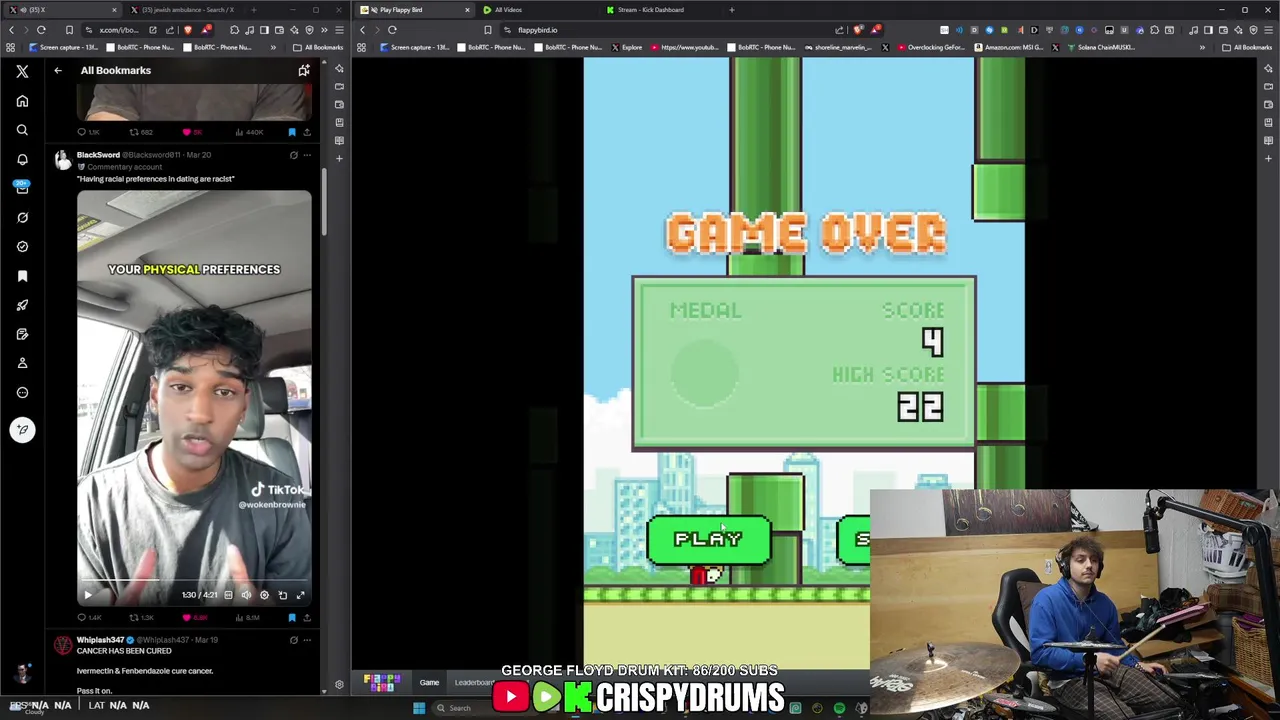Click tweet video progress bar
The width and height of the screenshot is (1280, 720).
pyautogui.click(x=194, y=580)
